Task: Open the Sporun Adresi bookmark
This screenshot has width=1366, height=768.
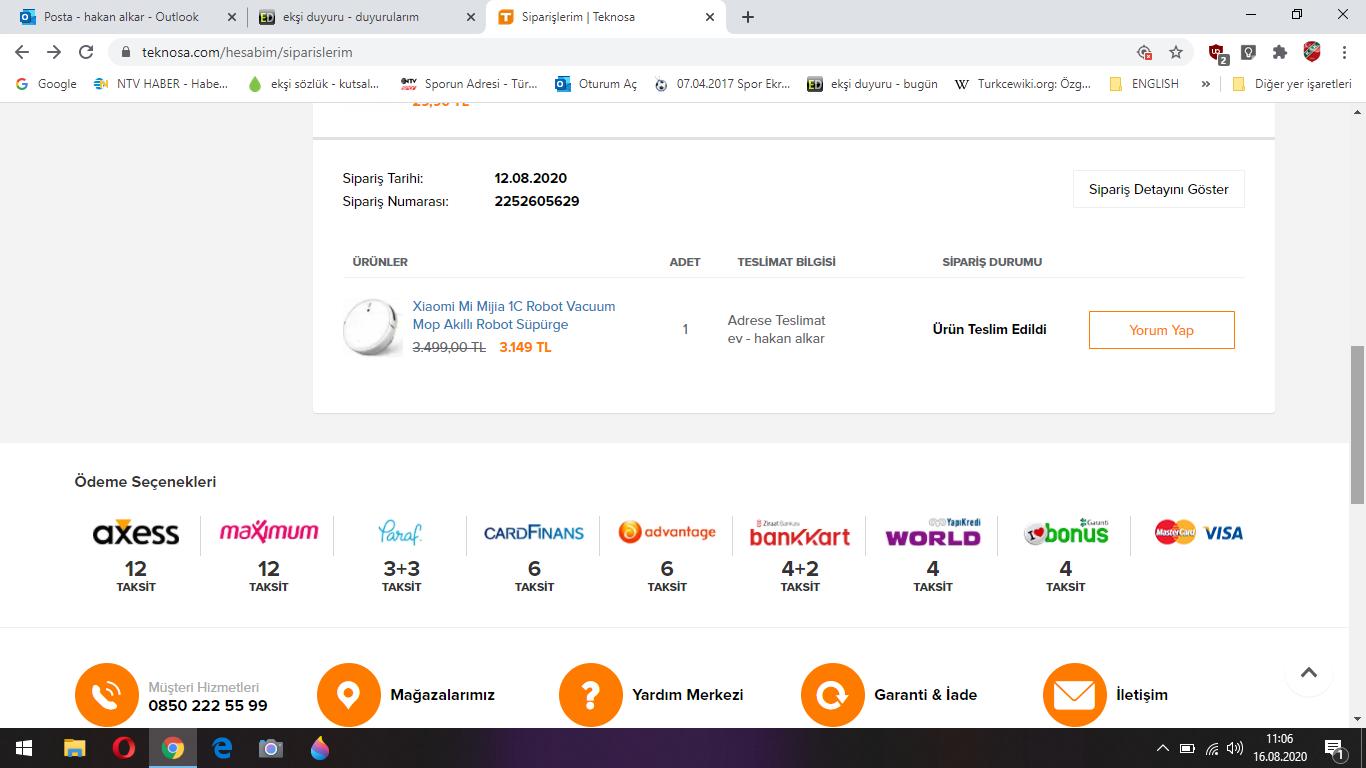Action: (469, 84)
